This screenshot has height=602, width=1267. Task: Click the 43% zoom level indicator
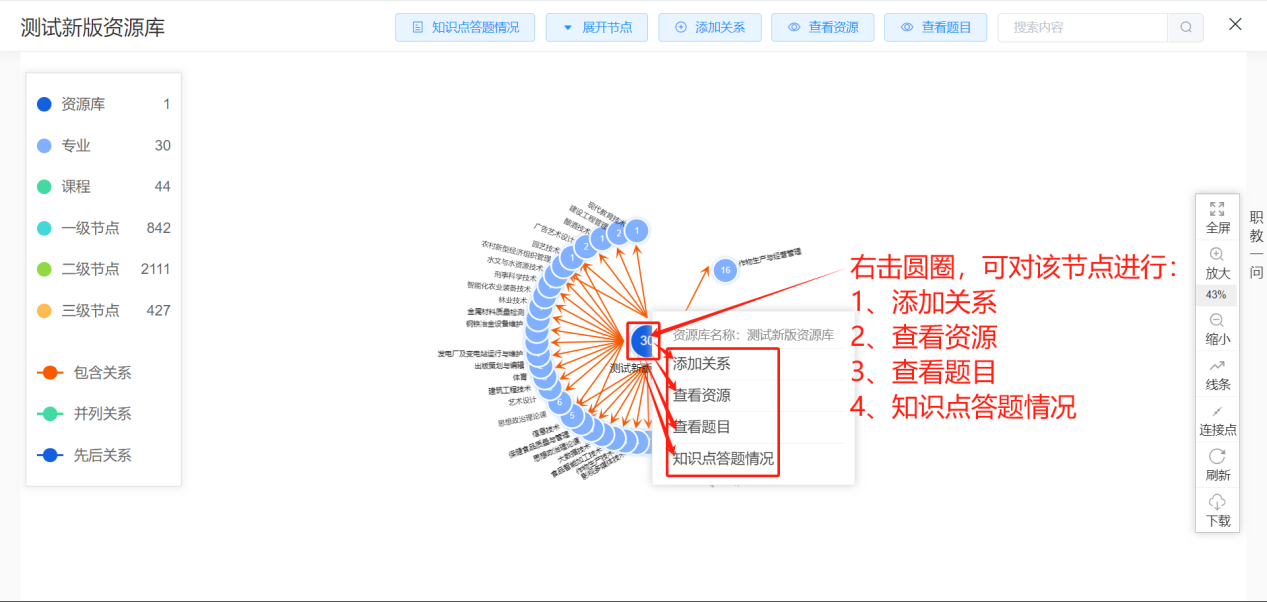(1216, 295)
